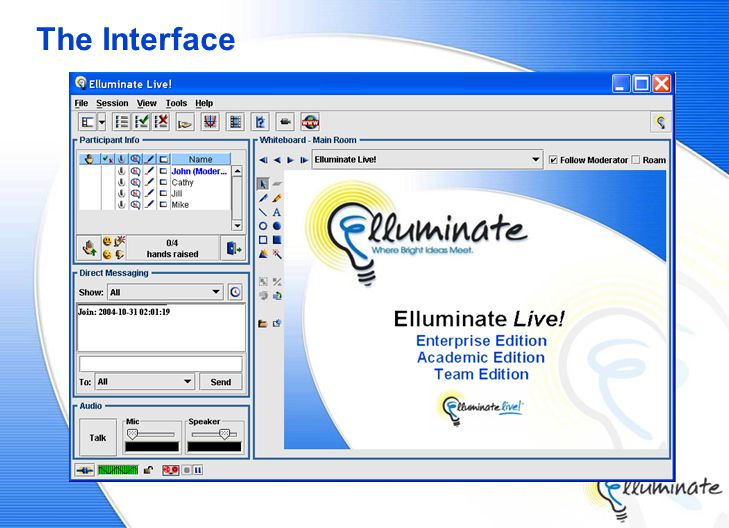This screenshot has height=528, width=729.
Task: Open the layout dropdown arrow in the toolbar
Action: click(102, 122)
